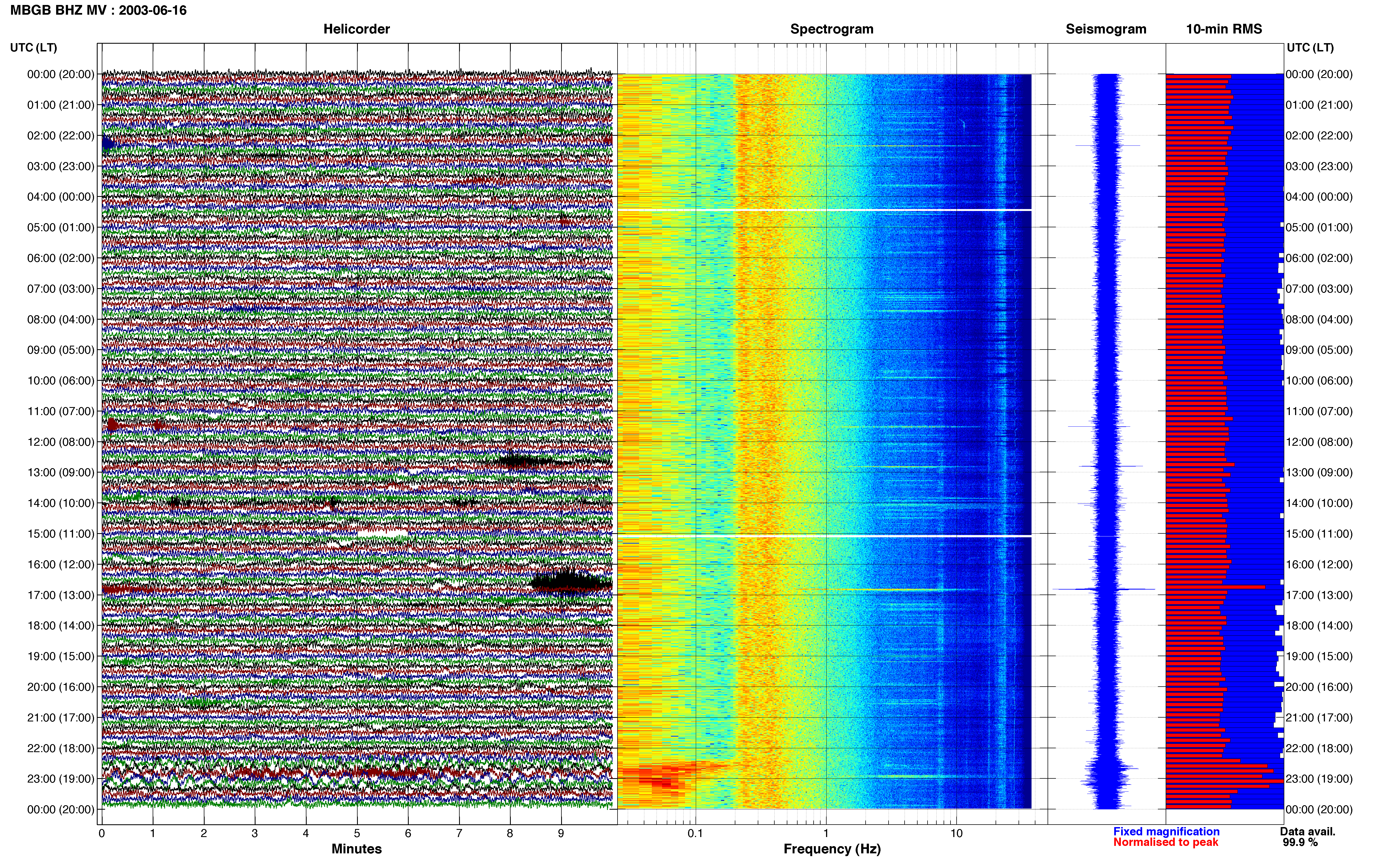Click the '99.9 %' data availability value

(x=1300, y=843)
